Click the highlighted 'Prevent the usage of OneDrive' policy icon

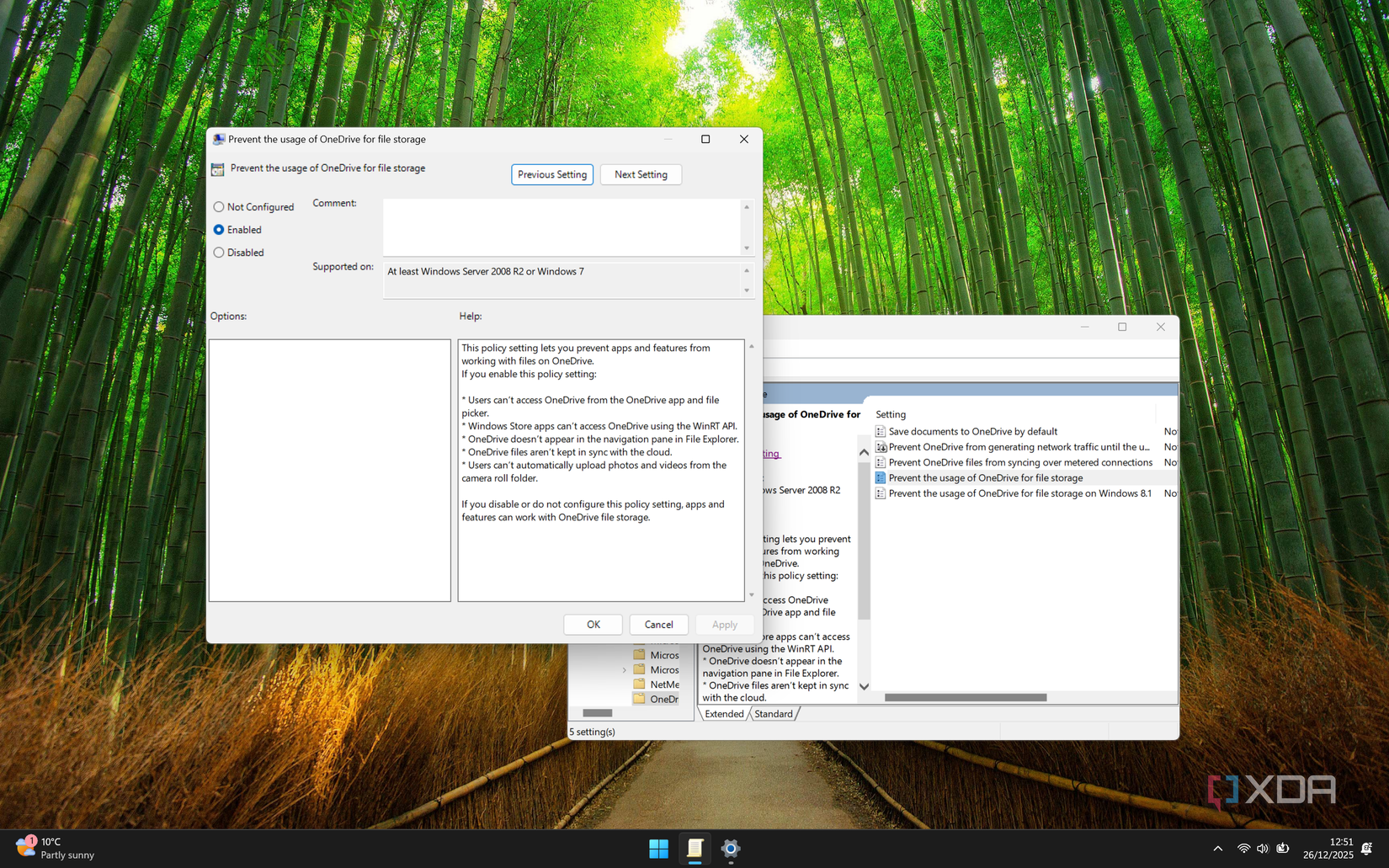tap(882, 477)
